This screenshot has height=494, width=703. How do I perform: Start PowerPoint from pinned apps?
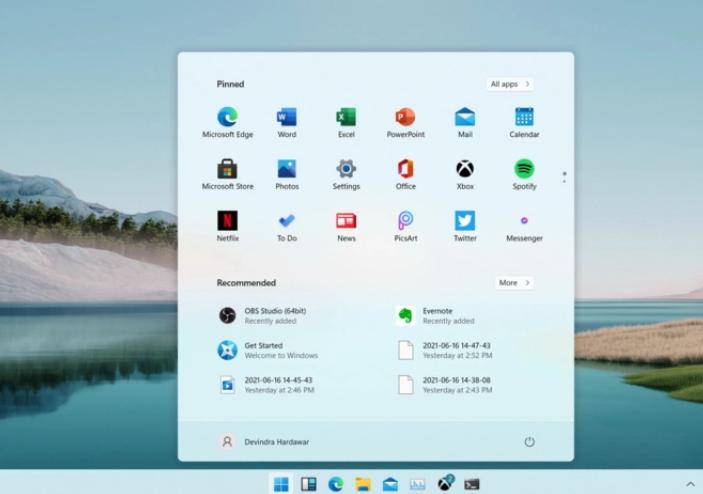pyautogui.click(x=405, y=122)
